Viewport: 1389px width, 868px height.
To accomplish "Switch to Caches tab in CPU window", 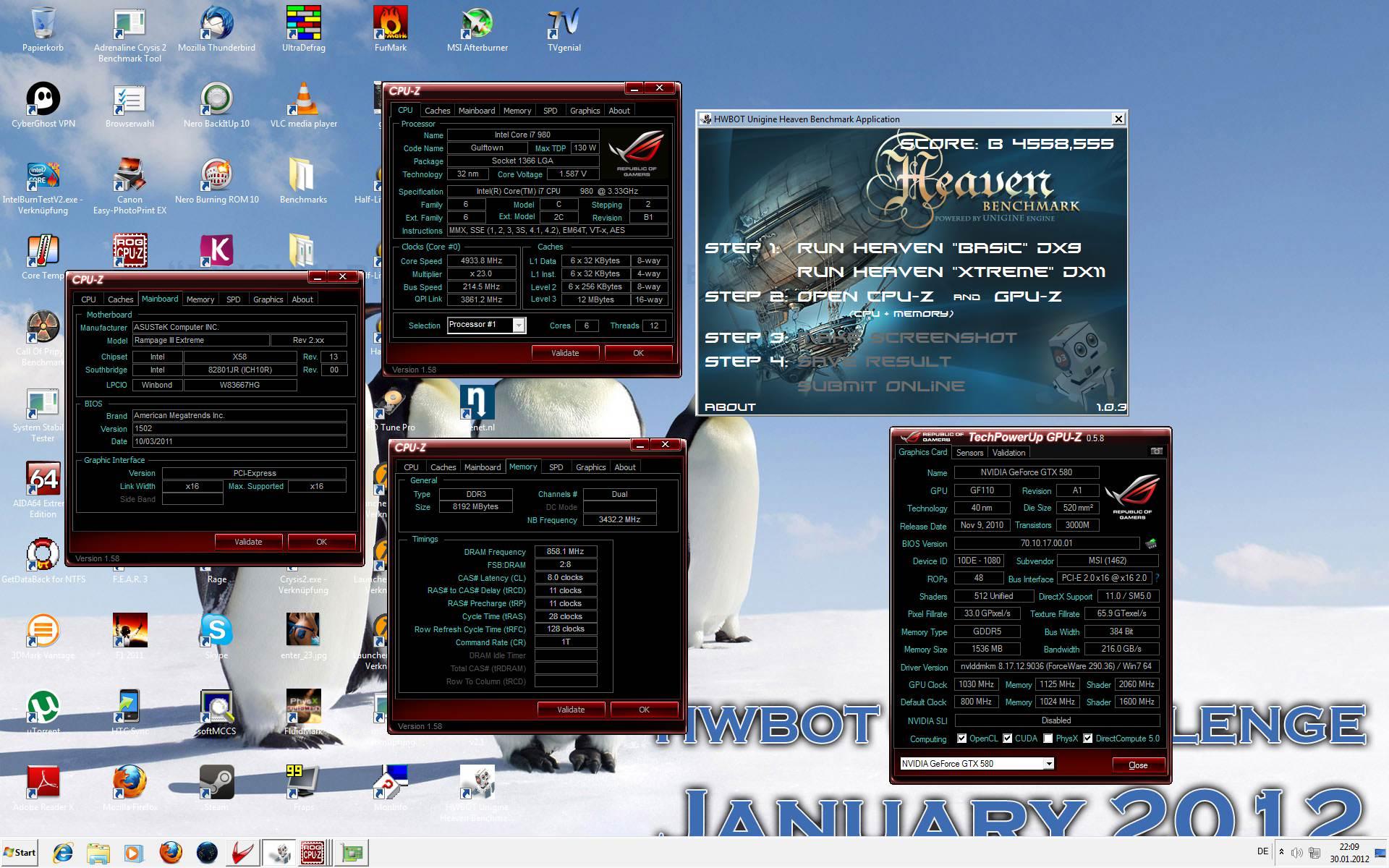I will 437,111.
